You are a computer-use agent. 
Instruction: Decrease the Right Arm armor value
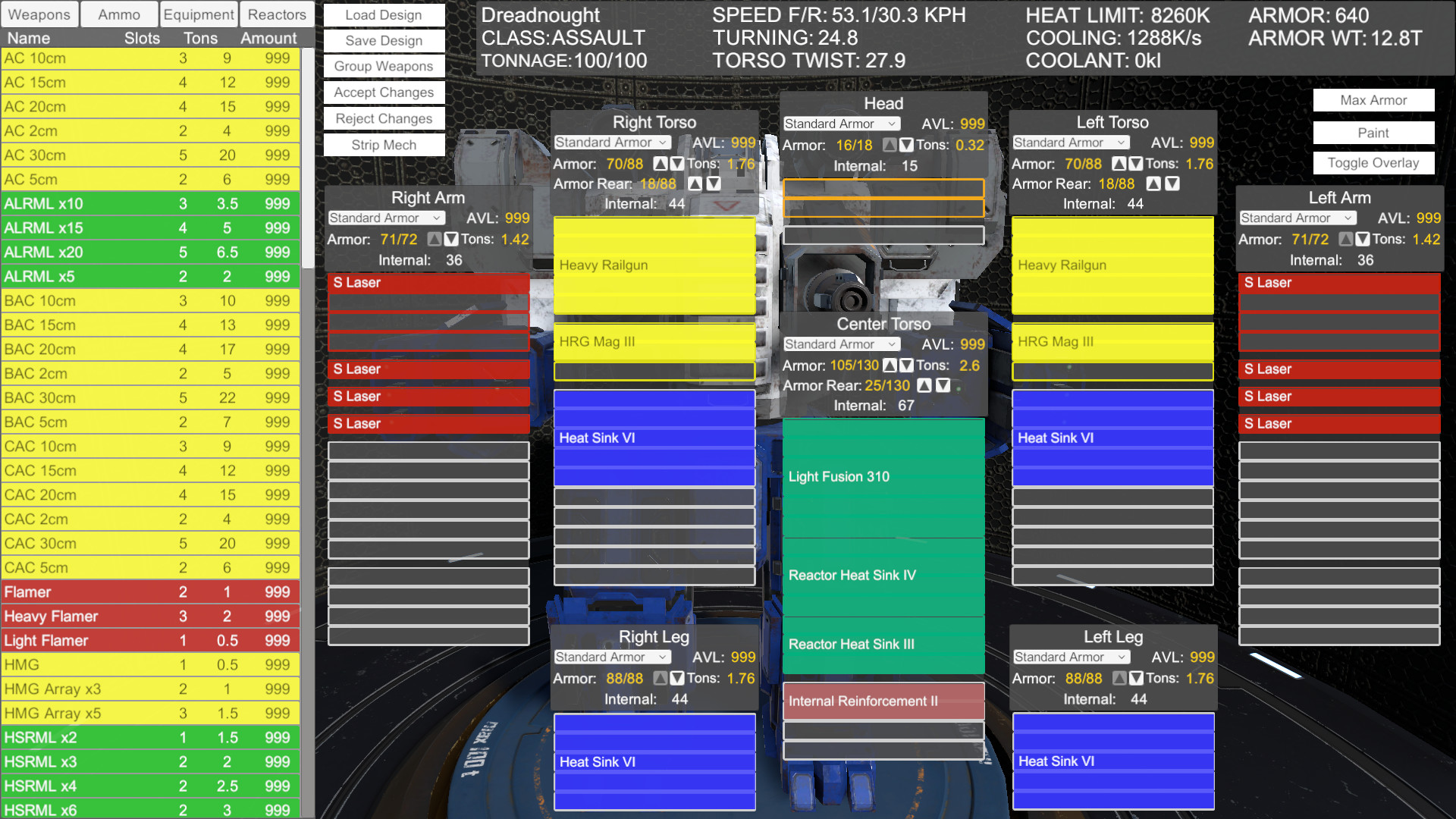coord(451,239)
